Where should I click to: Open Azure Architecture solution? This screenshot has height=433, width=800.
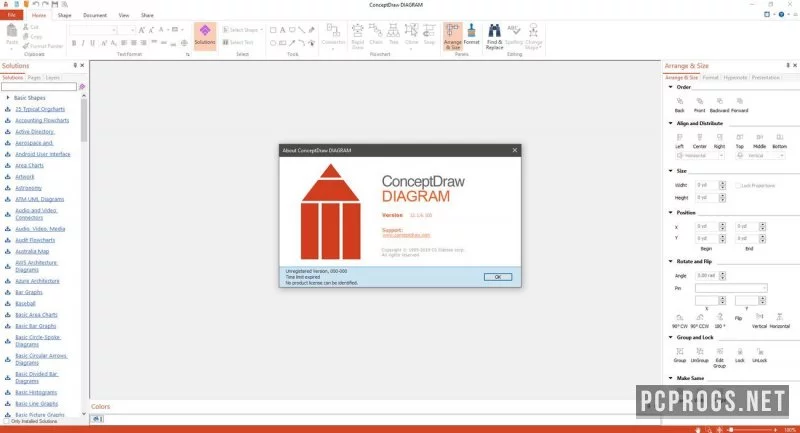coord(37,281)
